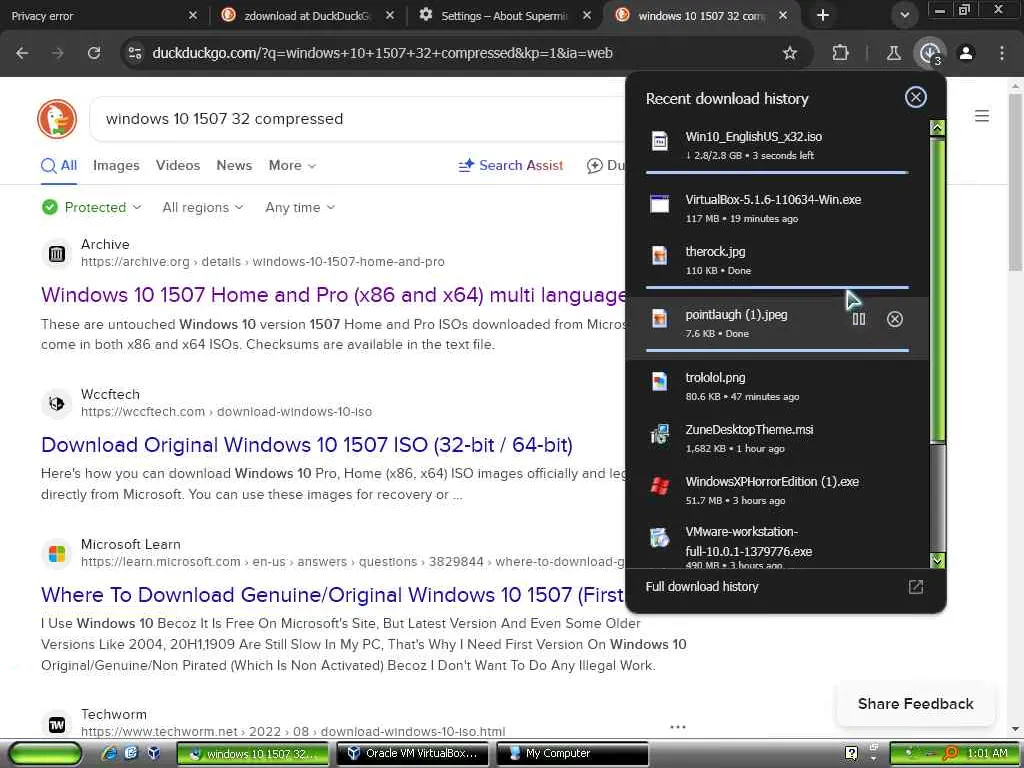This screenshot has width=1024, height=768.
Task: Select the News search tab
Action: pos(234,165)
